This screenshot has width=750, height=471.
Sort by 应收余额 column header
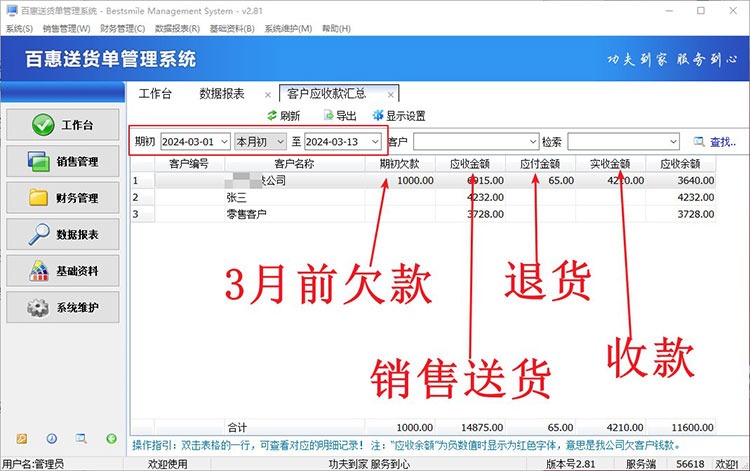pos(681,164)
